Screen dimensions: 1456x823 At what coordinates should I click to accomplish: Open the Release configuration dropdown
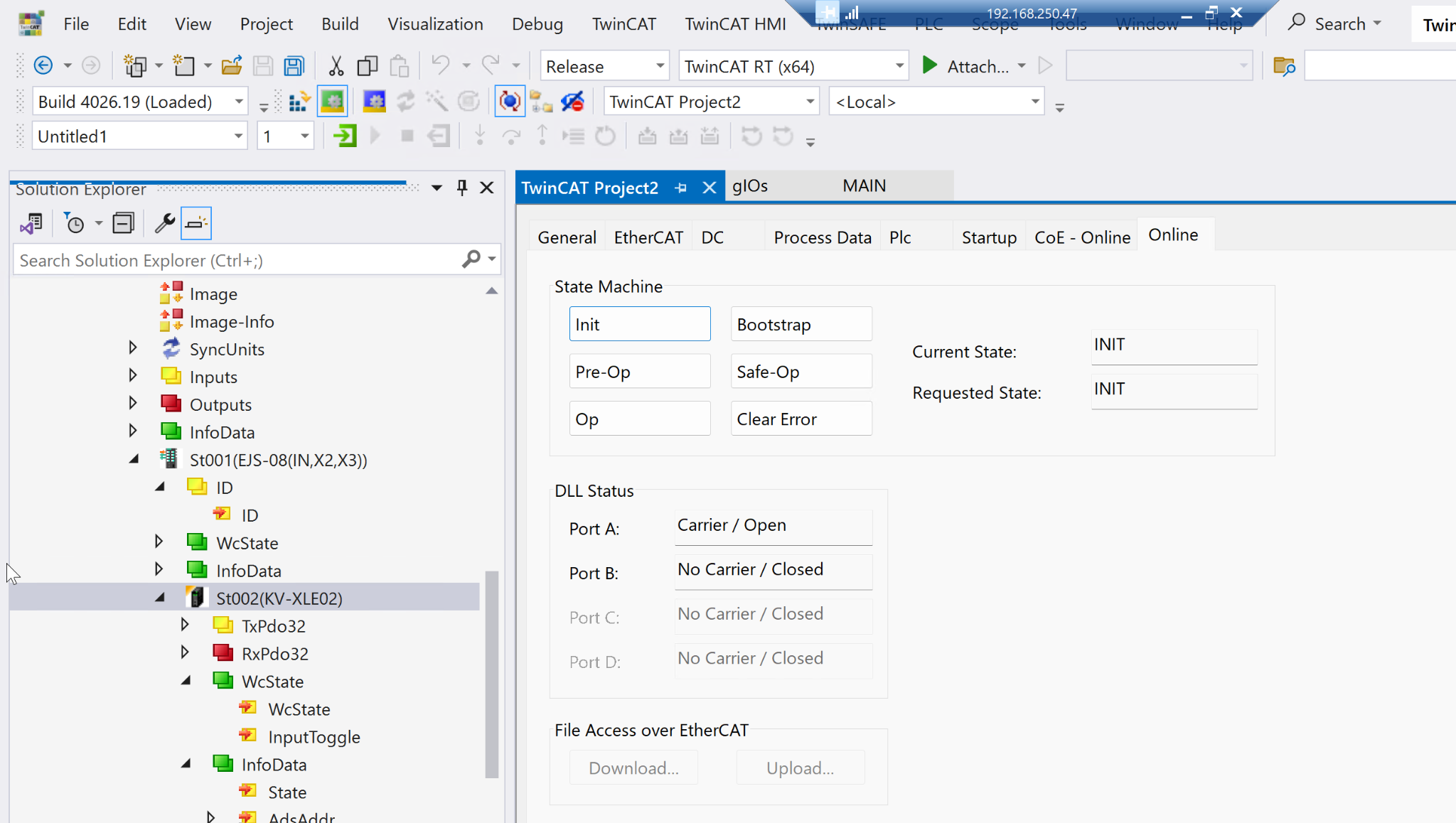[604, 66]
